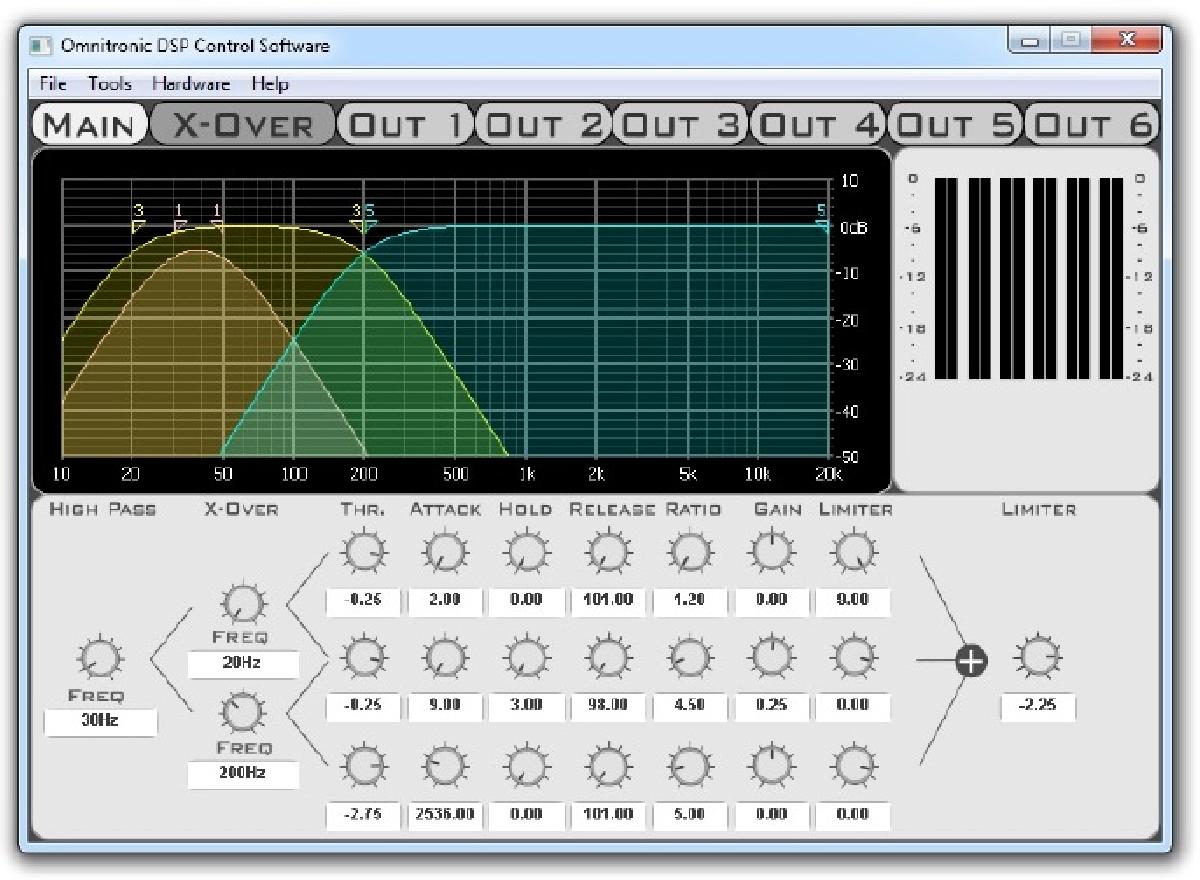Viewport: 1200px width, 880px height.
Task: Click the output Limiter knob above -2.25
Action: (1038, 657)
